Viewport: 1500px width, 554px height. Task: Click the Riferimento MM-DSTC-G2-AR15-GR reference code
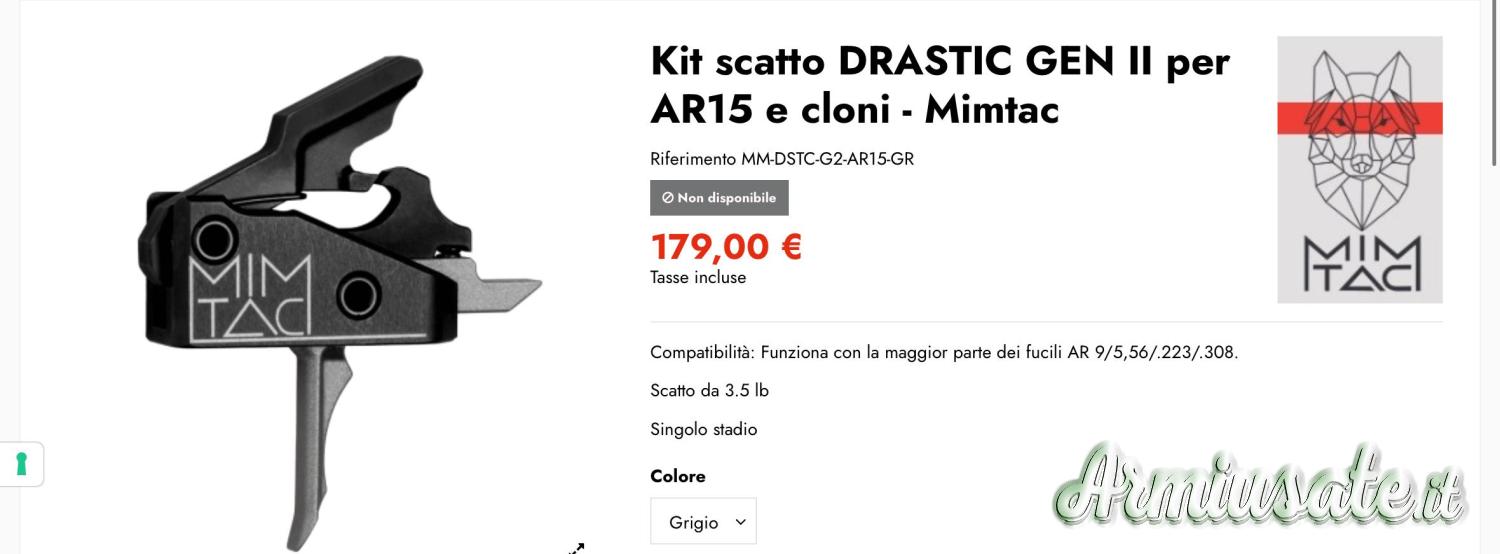coord(781,159)
